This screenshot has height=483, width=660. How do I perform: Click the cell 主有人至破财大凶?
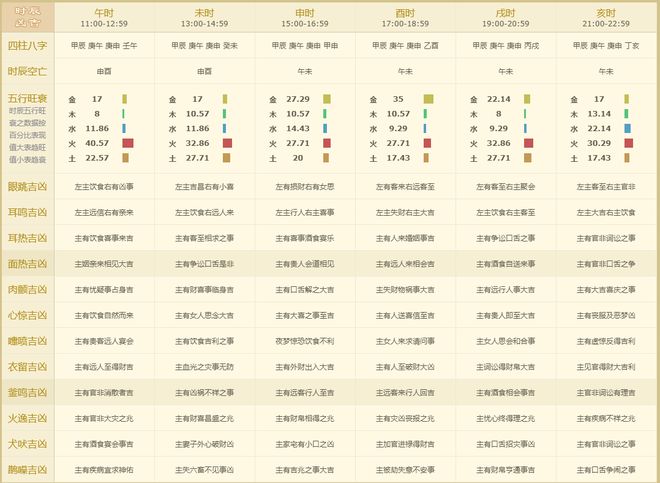pos(405,367)
